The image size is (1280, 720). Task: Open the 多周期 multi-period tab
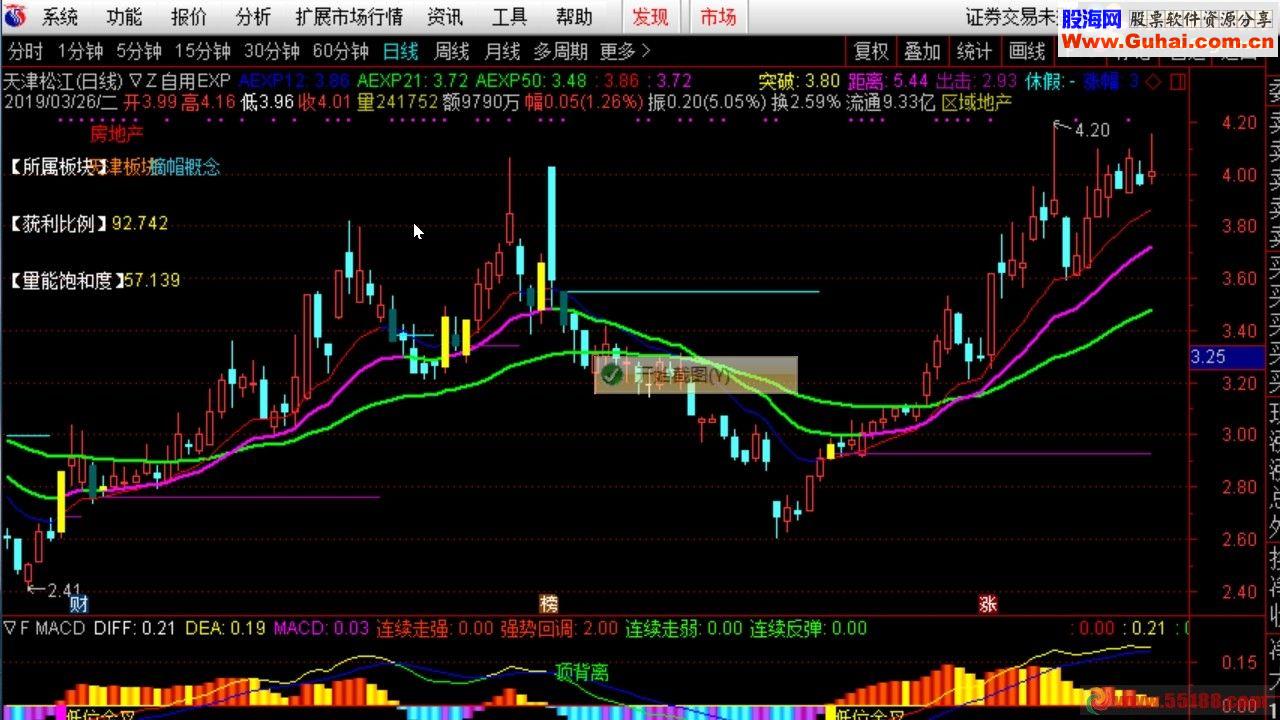(561, 51)
